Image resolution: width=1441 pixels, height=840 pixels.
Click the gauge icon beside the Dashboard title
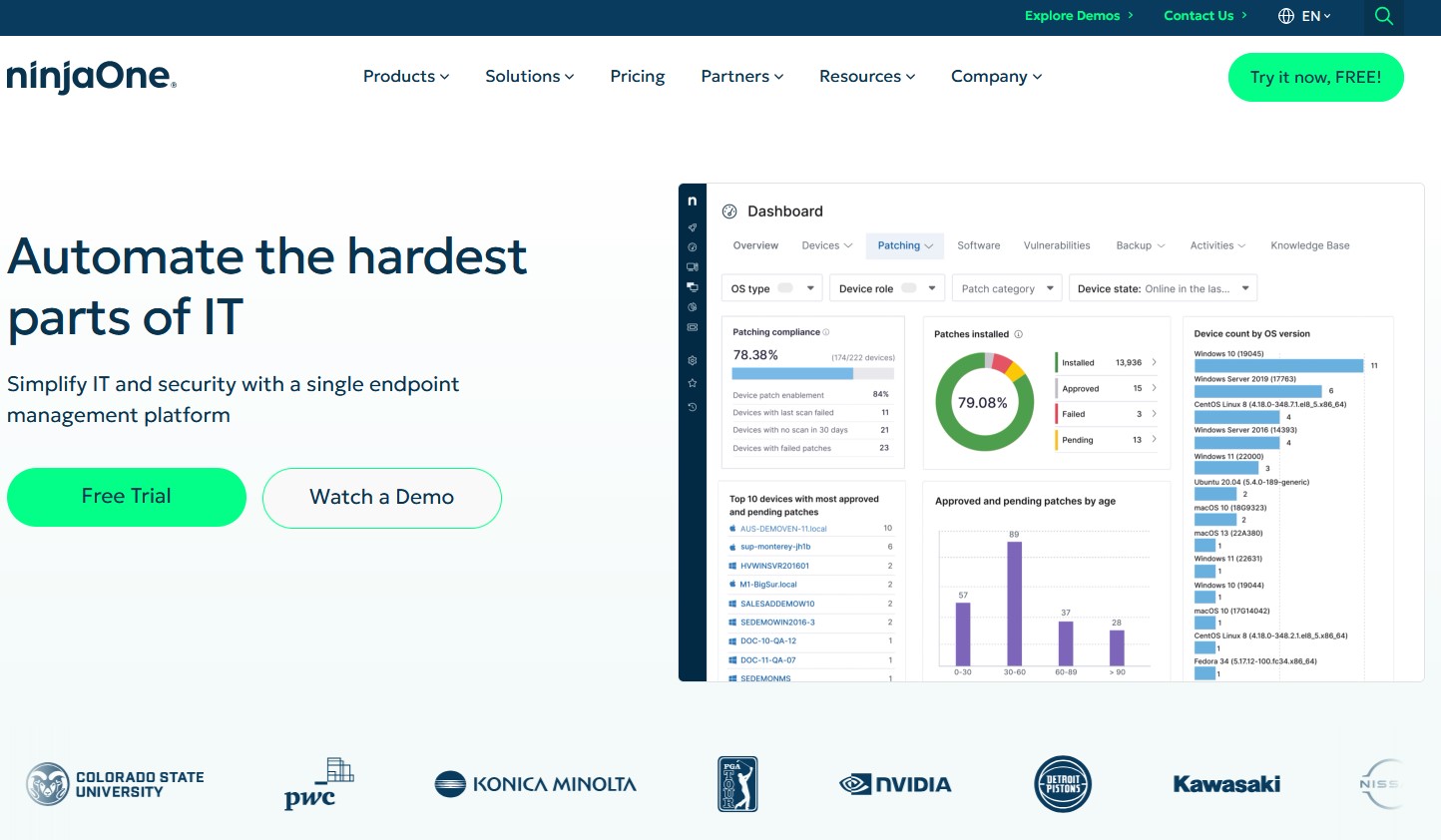click(x=729, y=211)
